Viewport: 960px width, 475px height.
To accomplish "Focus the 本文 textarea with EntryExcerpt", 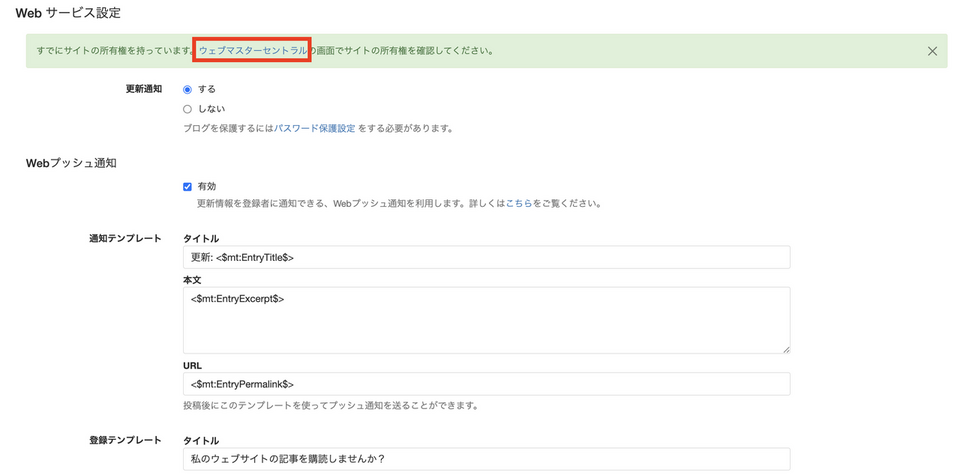I will pyautogui.click(x=486, y=320).
